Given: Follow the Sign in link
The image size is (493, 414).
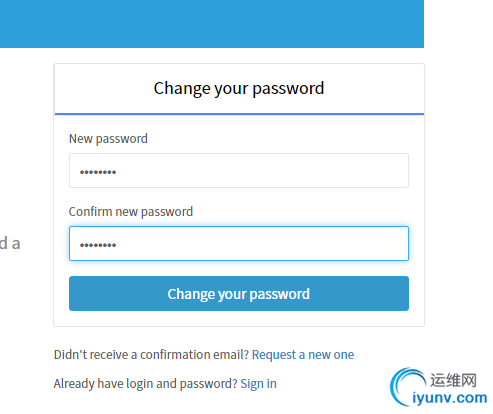Looking at the screenshot, I should tap(258, 384).
